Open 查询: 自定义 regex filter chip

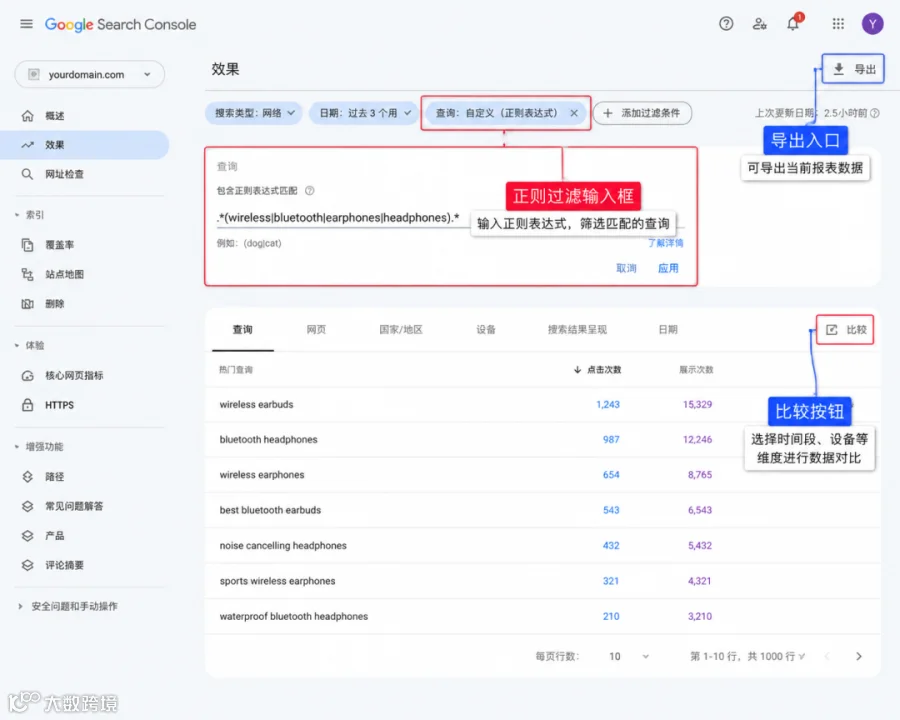496,113
